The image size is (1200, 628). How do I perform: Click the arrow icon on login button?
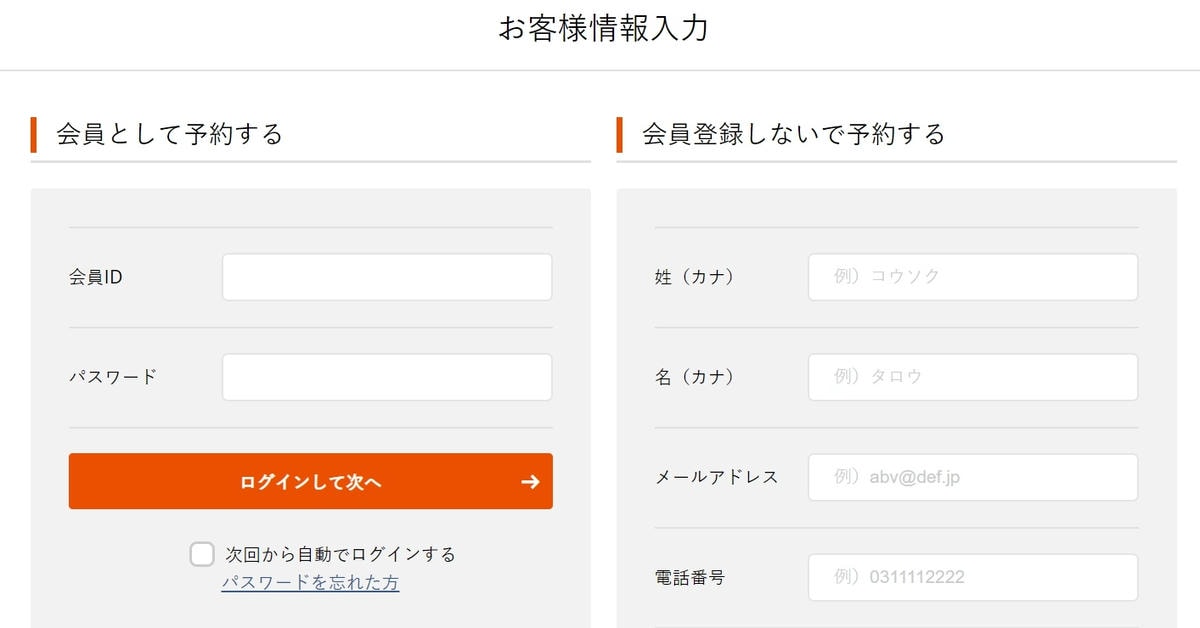[x=530, y=482]
